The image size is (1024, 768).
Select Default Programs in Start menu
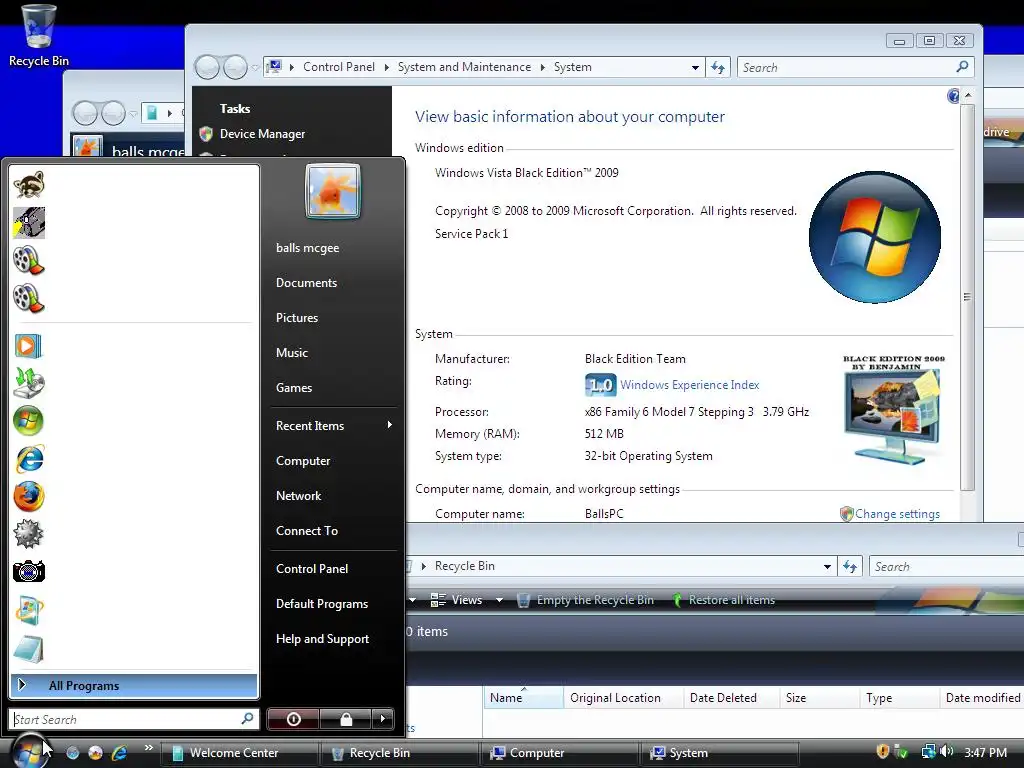tap(322, 603)
